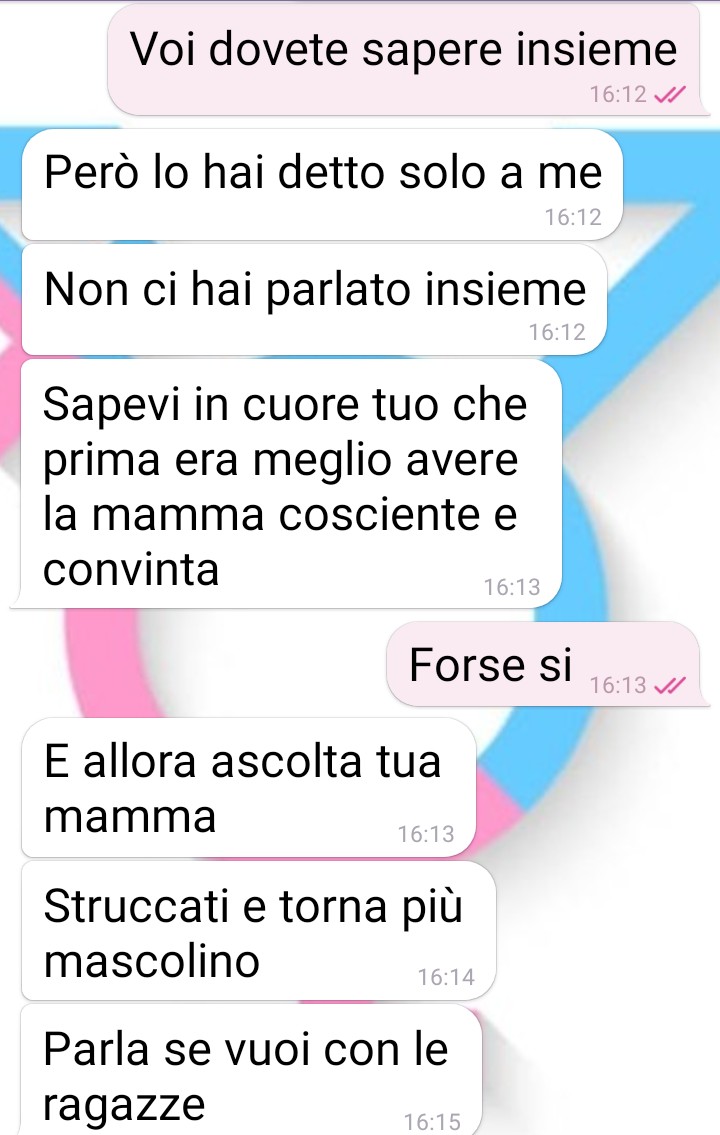Select the 'Però lo hai detto solo a me' message

pos(322,185)
